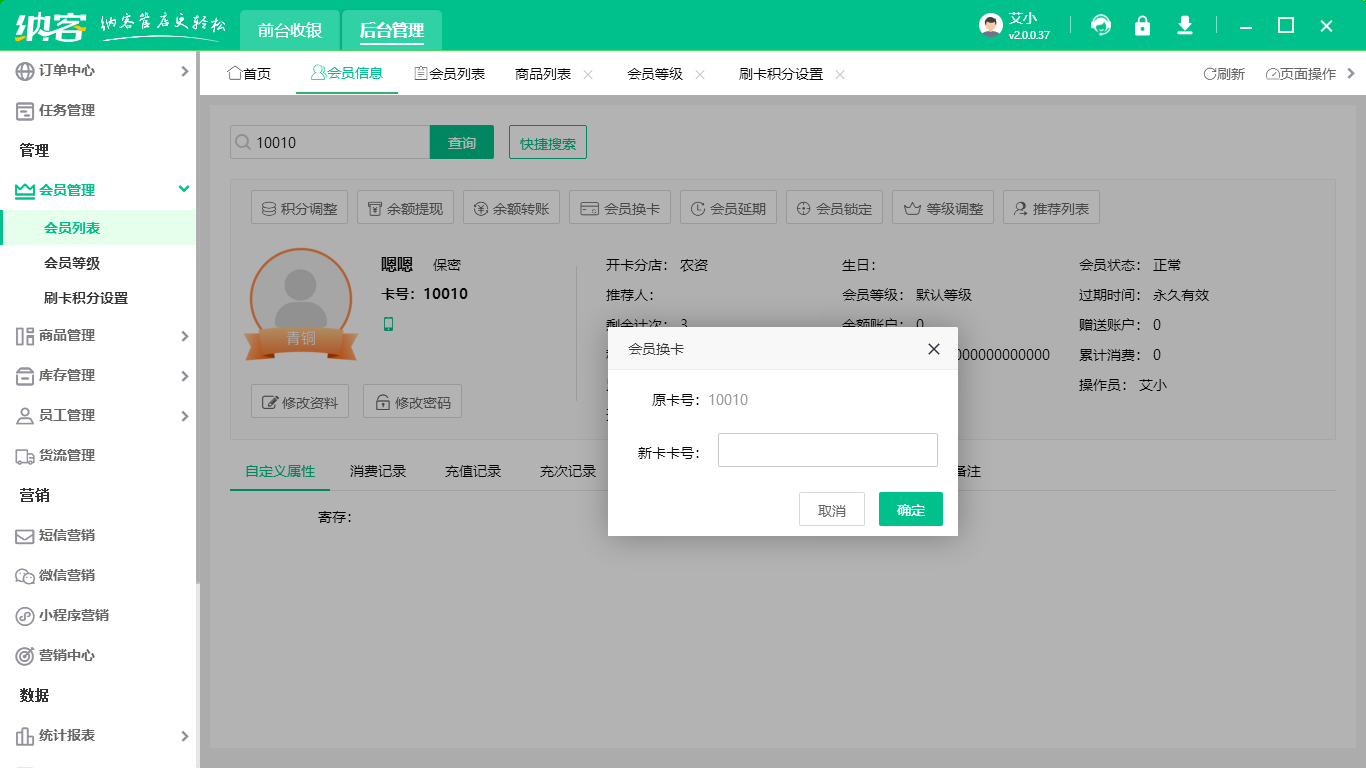
Task: Open 营销中心 from the sidebar
Action: click(x=67, y=655)
